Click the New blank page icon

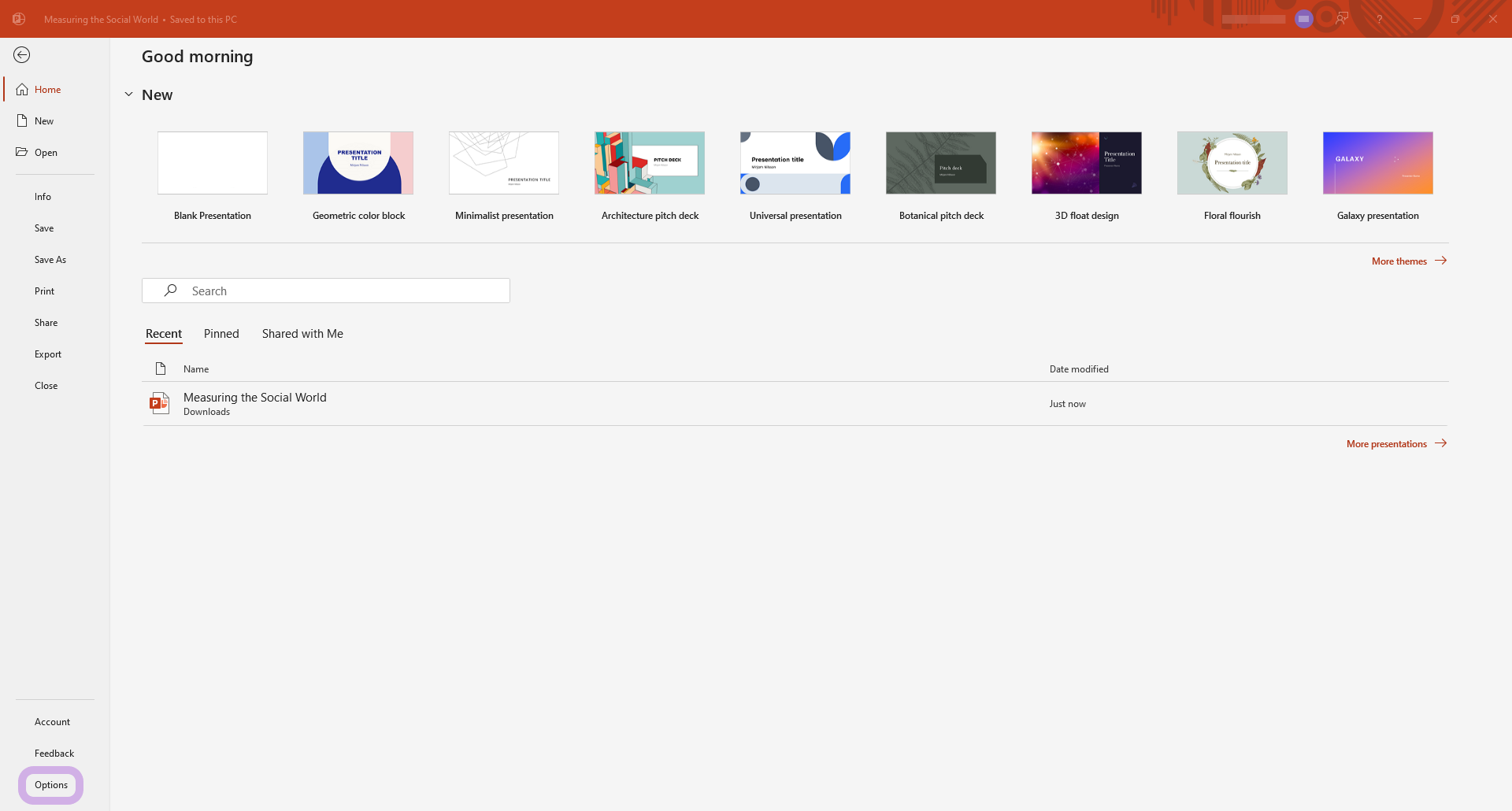[22, 121]
